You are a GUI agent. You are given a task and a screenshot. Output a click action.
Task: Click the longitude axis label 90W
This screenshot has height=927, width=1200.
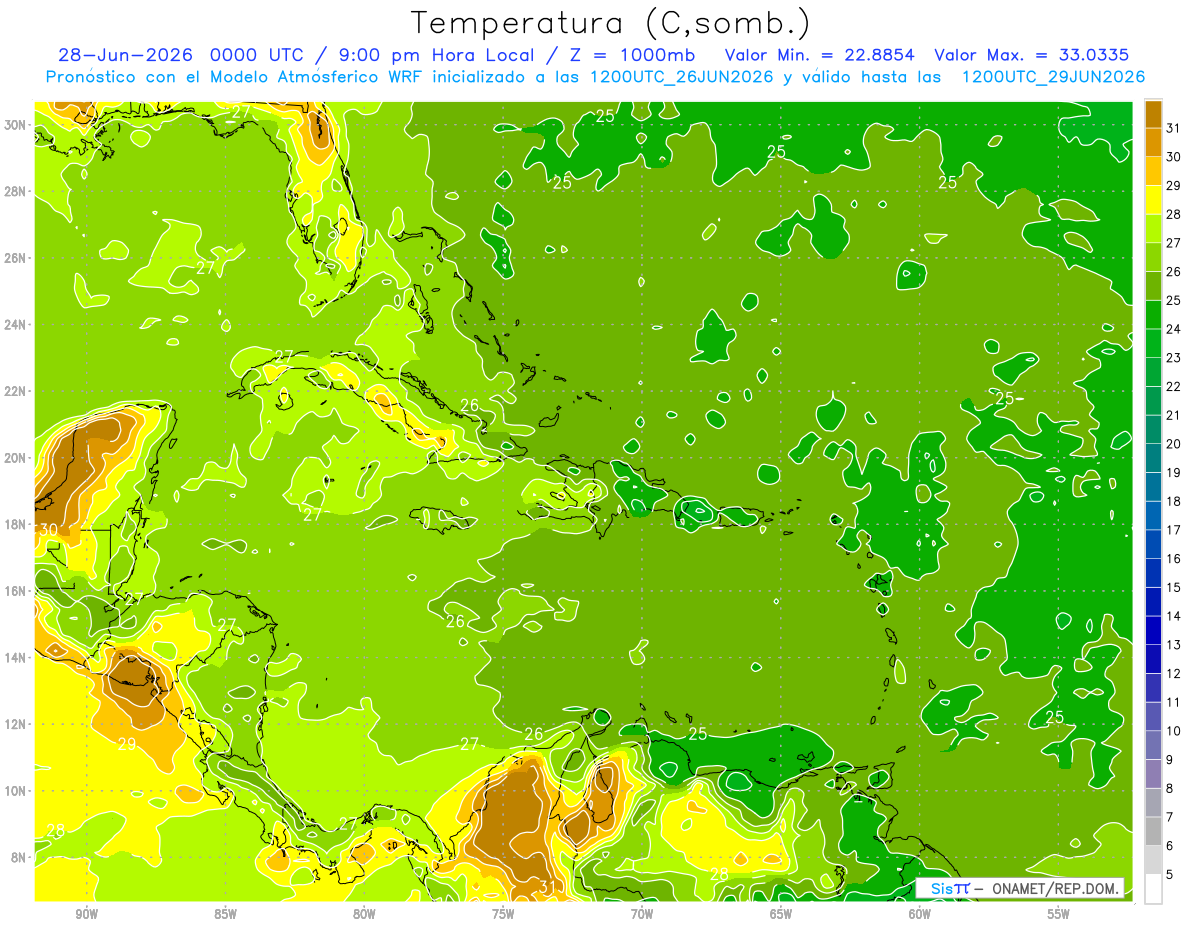coord(87,914)
